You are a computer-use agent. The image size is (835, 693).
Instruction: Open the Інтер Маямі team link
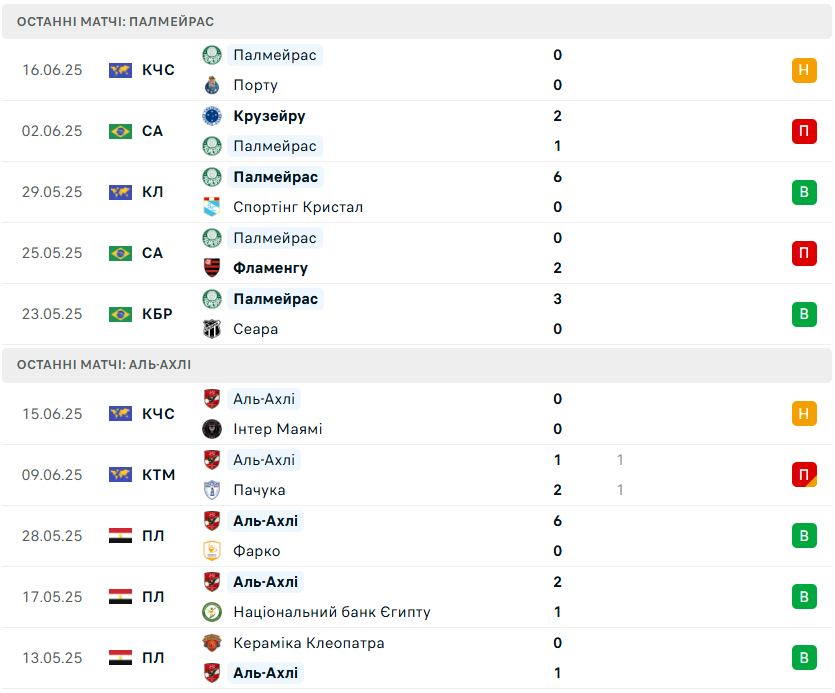point(278,429)
